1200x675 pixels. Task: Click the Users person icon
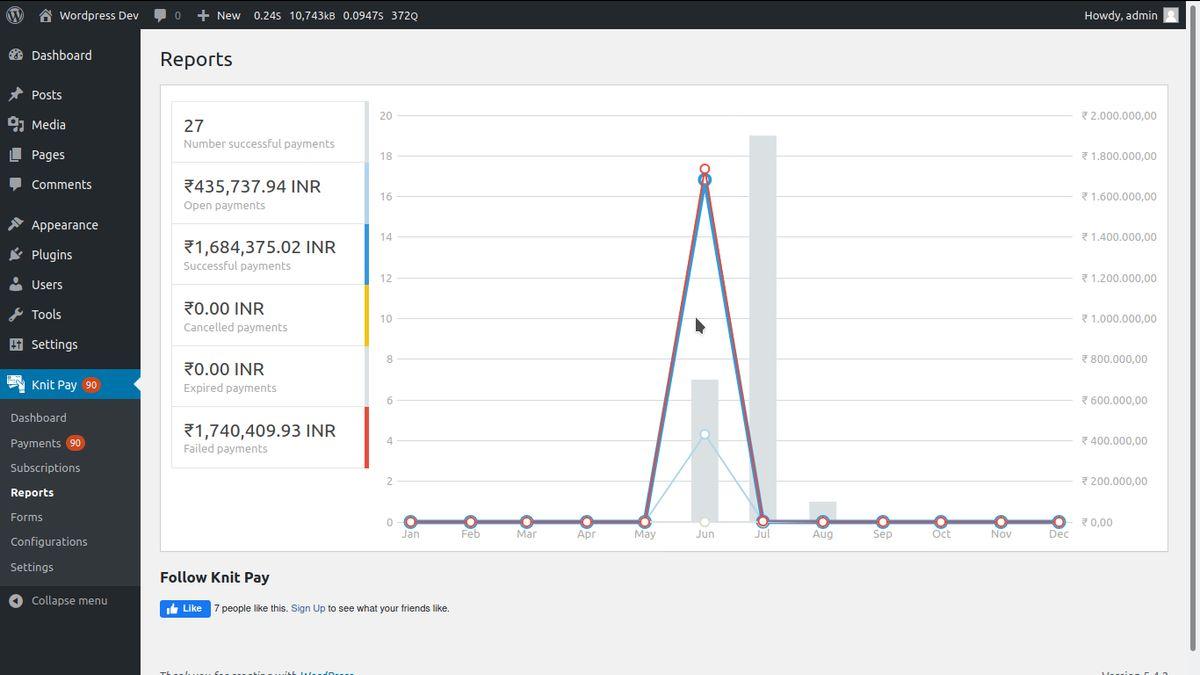[x=15, y=285]
